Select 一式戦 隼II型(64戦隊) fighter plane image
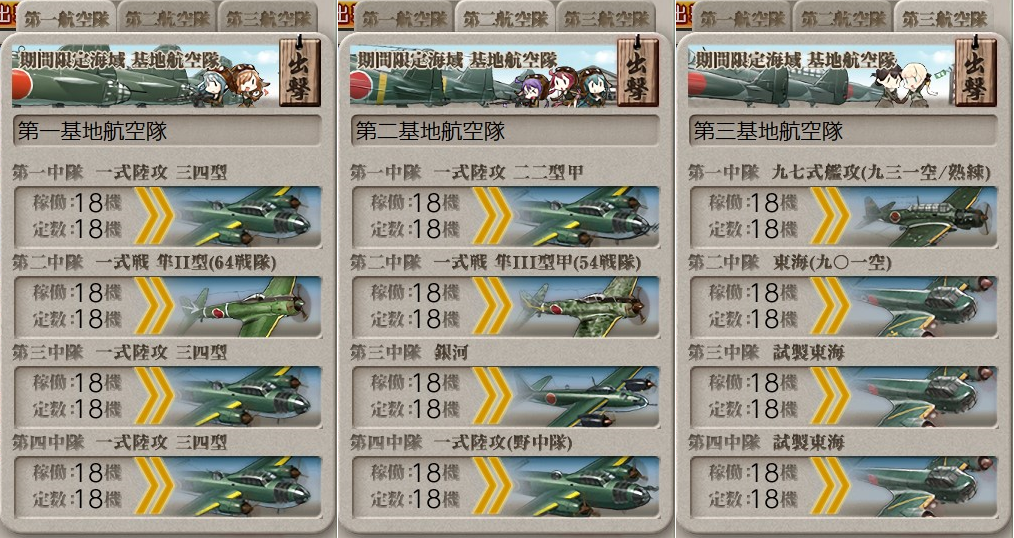The width and height of the screenshot is (1014, 538). pyautogui.click(x=248, y=307)
